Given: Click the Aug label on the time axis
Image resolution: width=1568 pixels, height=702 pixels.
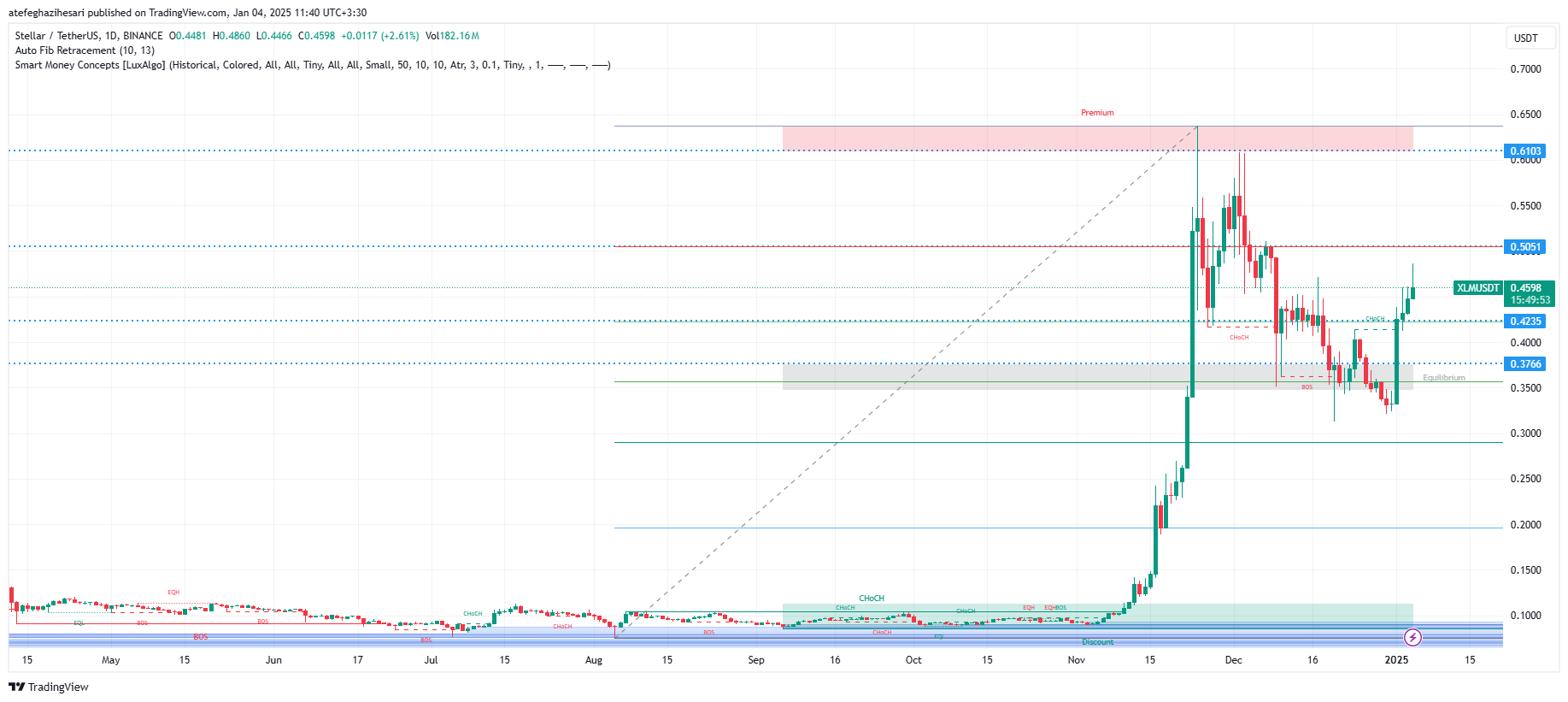Looking at the screenshot, I should (594, 660).
